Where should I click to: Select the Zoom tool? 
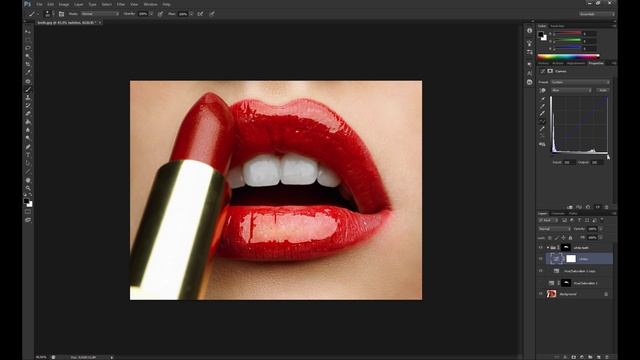(x=28, y=189)
